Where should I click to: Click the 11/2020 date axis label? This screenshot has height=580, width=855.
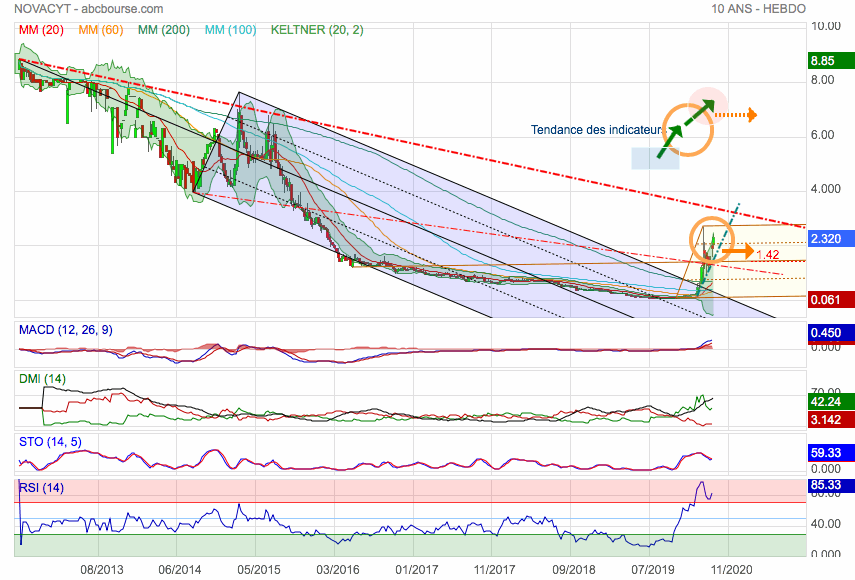point(732,570)
